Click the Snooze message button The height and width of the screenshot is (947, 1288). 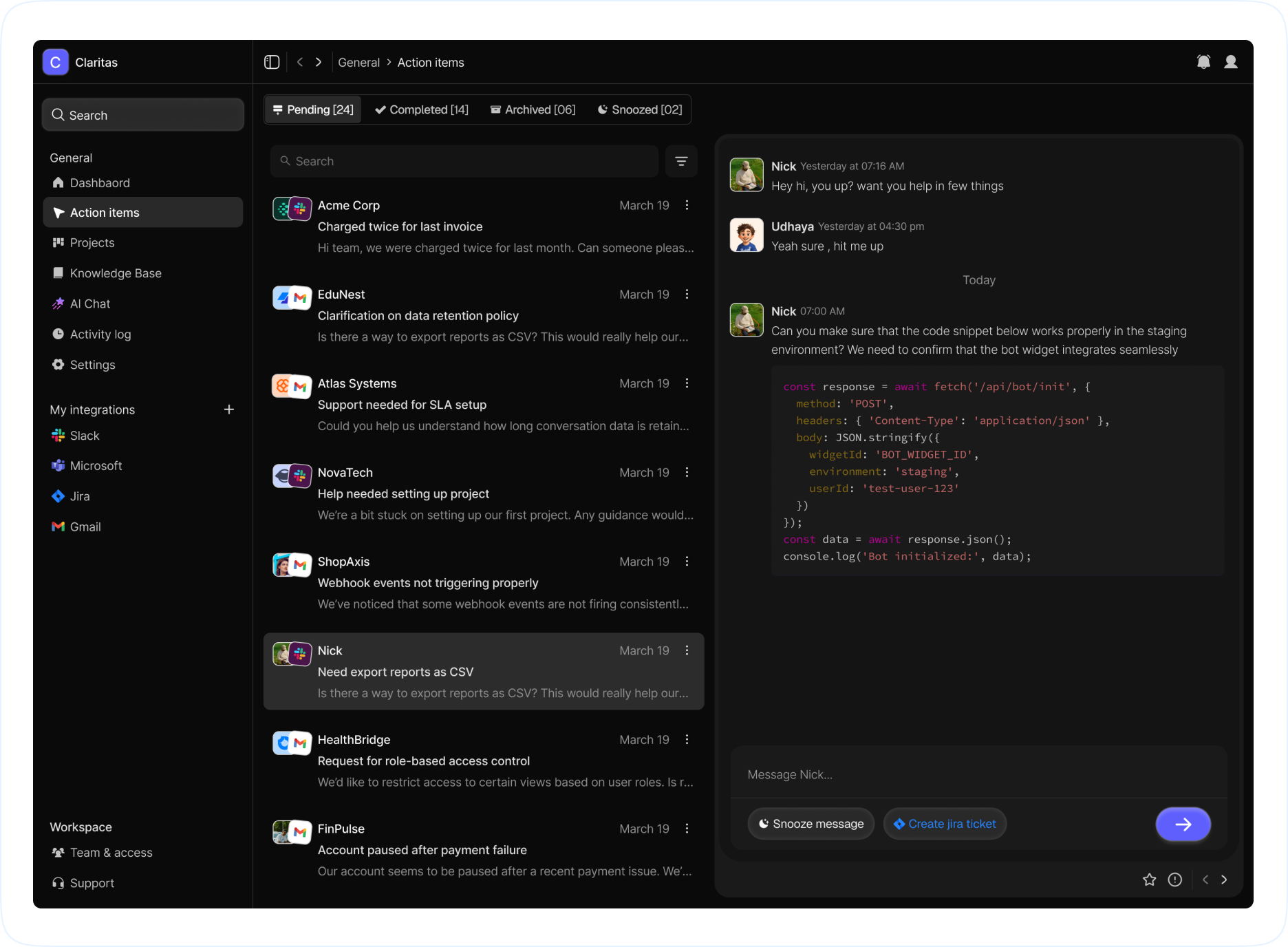[811, 824]
